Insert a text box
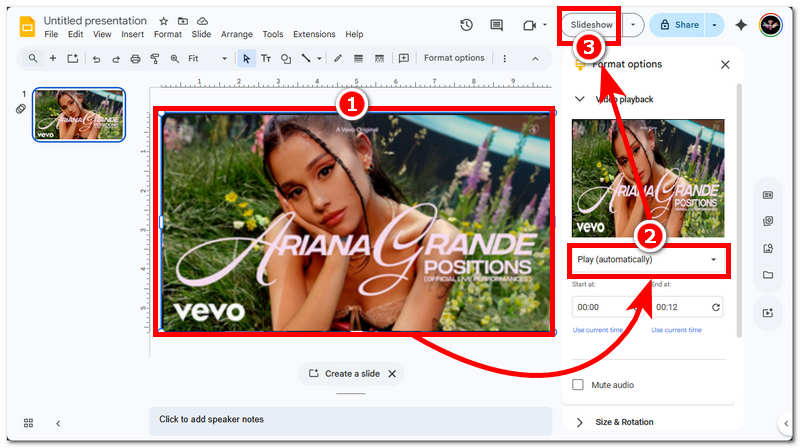The image size is (800, 448). [x=266, y=59]
